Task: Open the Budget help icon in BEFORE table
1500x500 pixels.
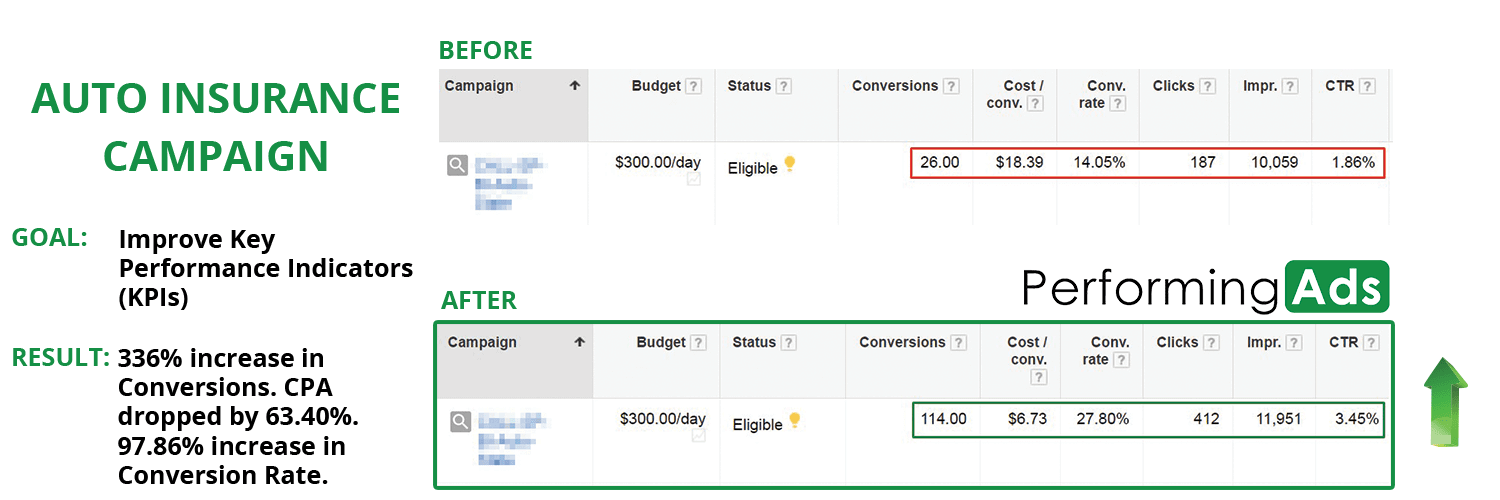Action: pos(693,87)
